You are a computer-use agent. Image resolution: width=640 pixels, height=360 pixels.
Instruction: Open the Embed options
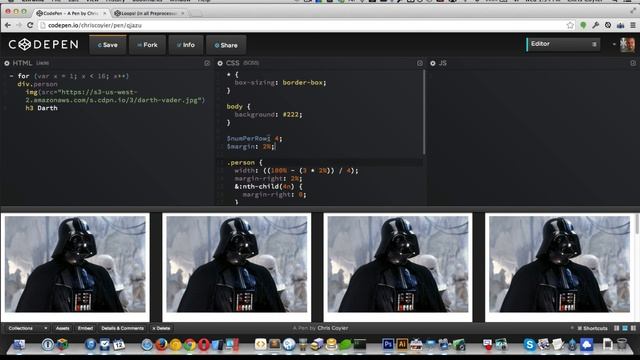[85, 328]
